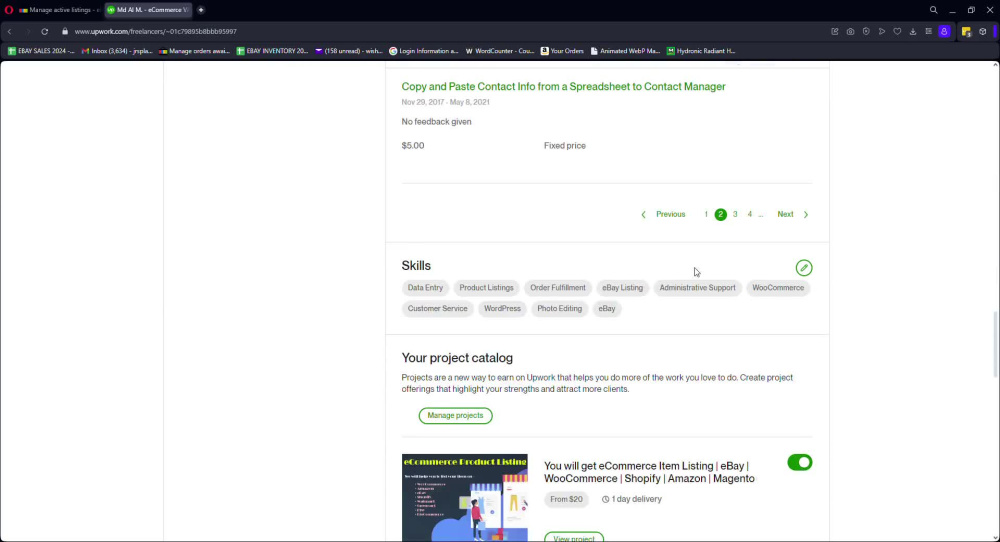Screen dimensions: 1000x542
Task: Click the eBay Listing skill tag
Action: coord(622,288)
